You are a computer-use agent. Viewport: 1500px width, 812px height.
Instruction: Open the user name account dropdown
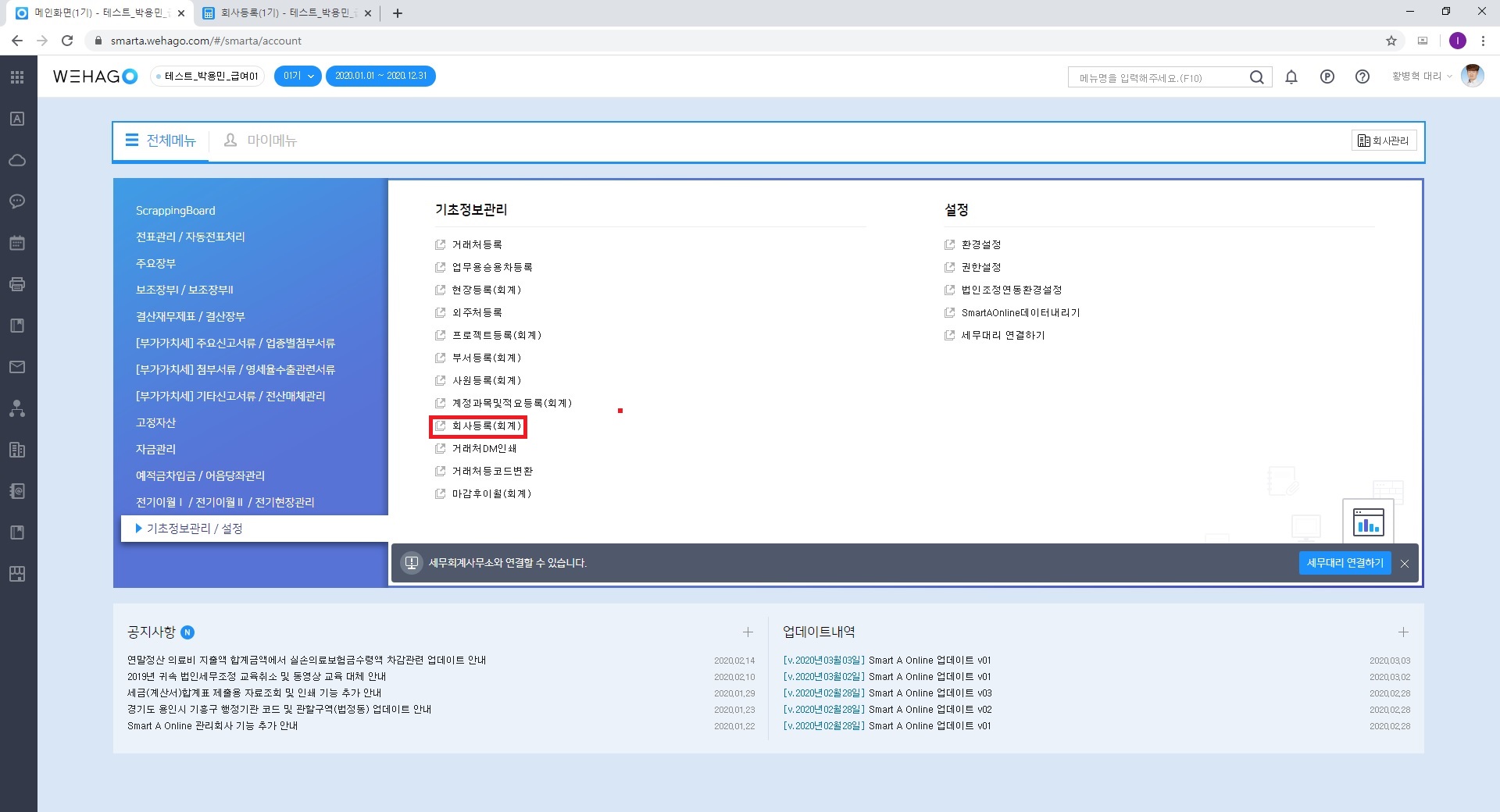coord(1421,77)
